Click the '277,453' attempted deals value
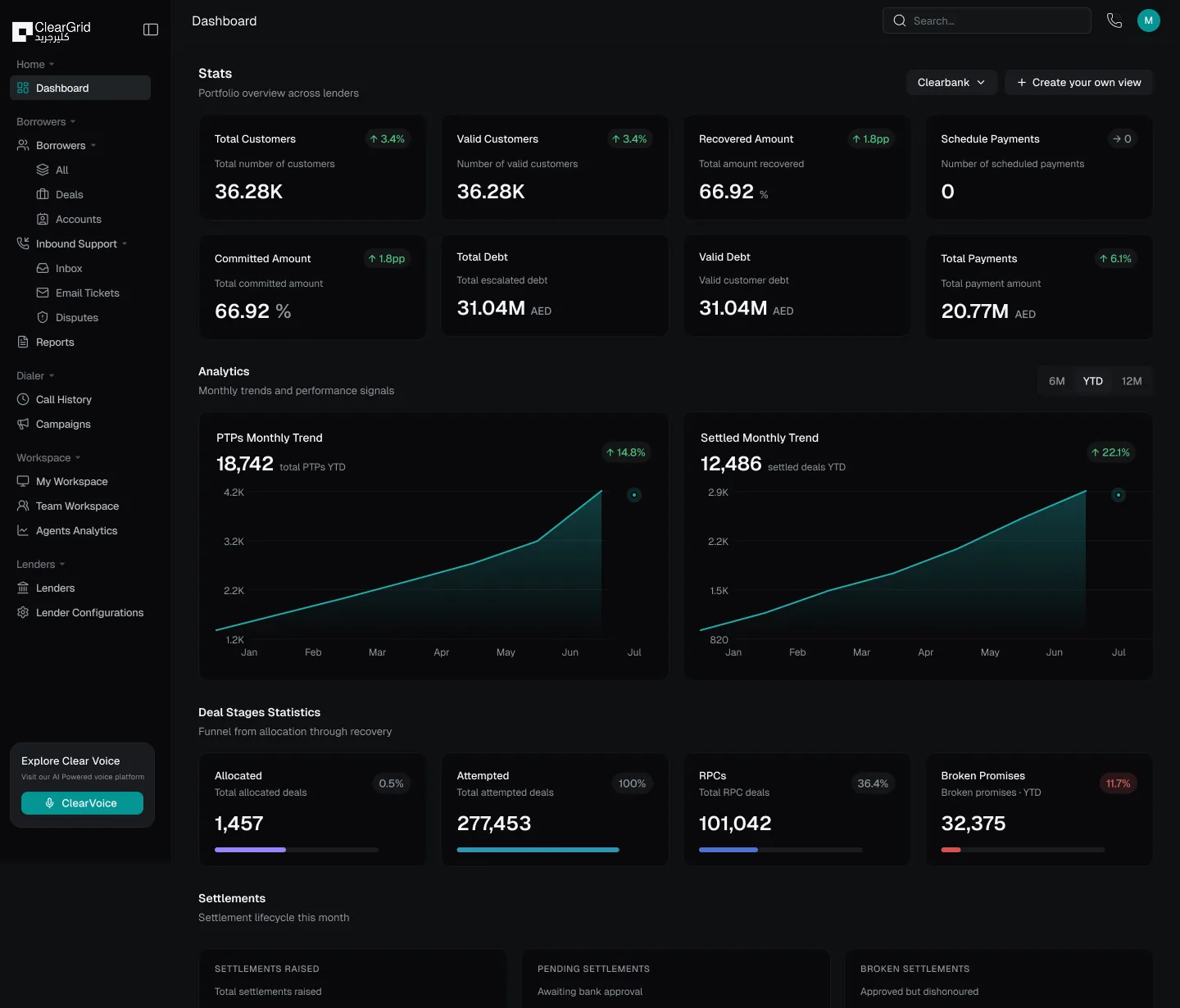The height and width of the screenshot is (1008, 1180). [494, 824]
